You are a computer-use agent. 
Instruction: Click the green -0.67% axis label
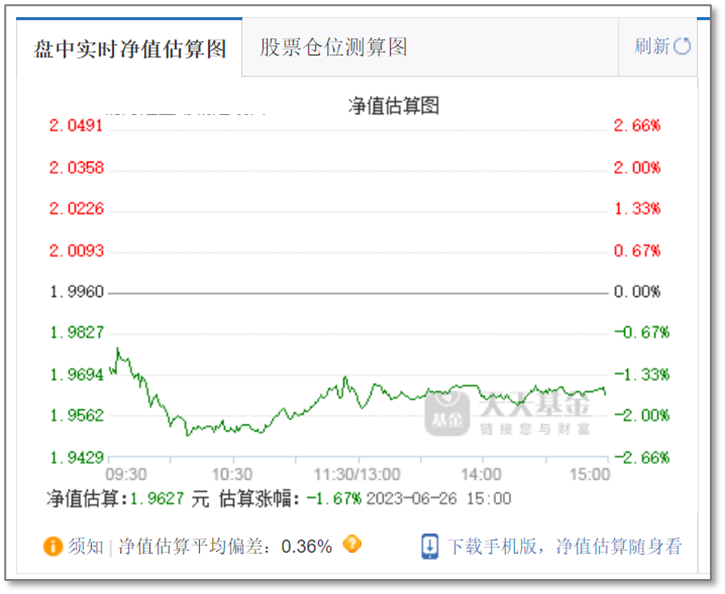pos(642,332)
